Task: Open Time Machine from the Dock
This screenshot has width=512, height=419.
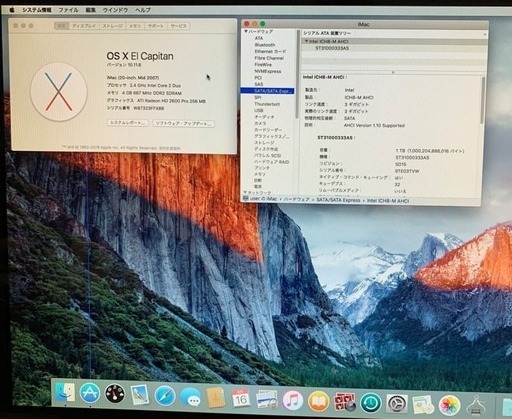Action: (x=371, y=403)
